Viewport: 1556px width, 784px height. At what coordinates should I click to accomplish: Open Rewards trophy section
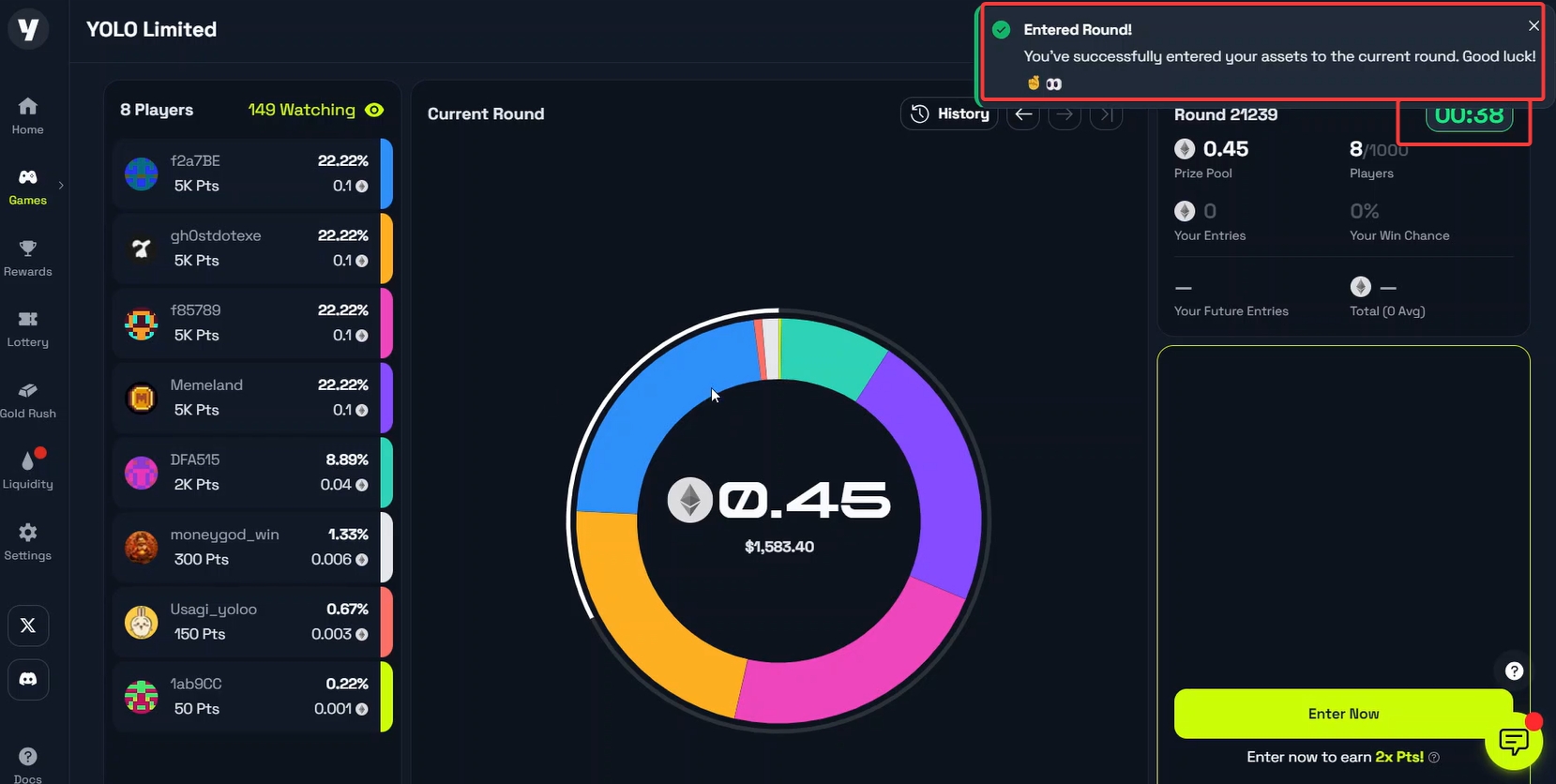(x=28, y=257)
